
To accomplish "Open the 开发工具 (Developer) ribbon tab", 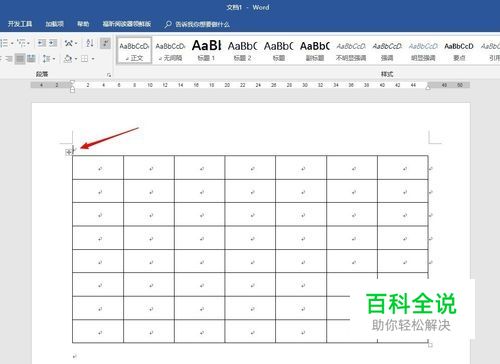I will pyautogui.click(x=20, y=24).
